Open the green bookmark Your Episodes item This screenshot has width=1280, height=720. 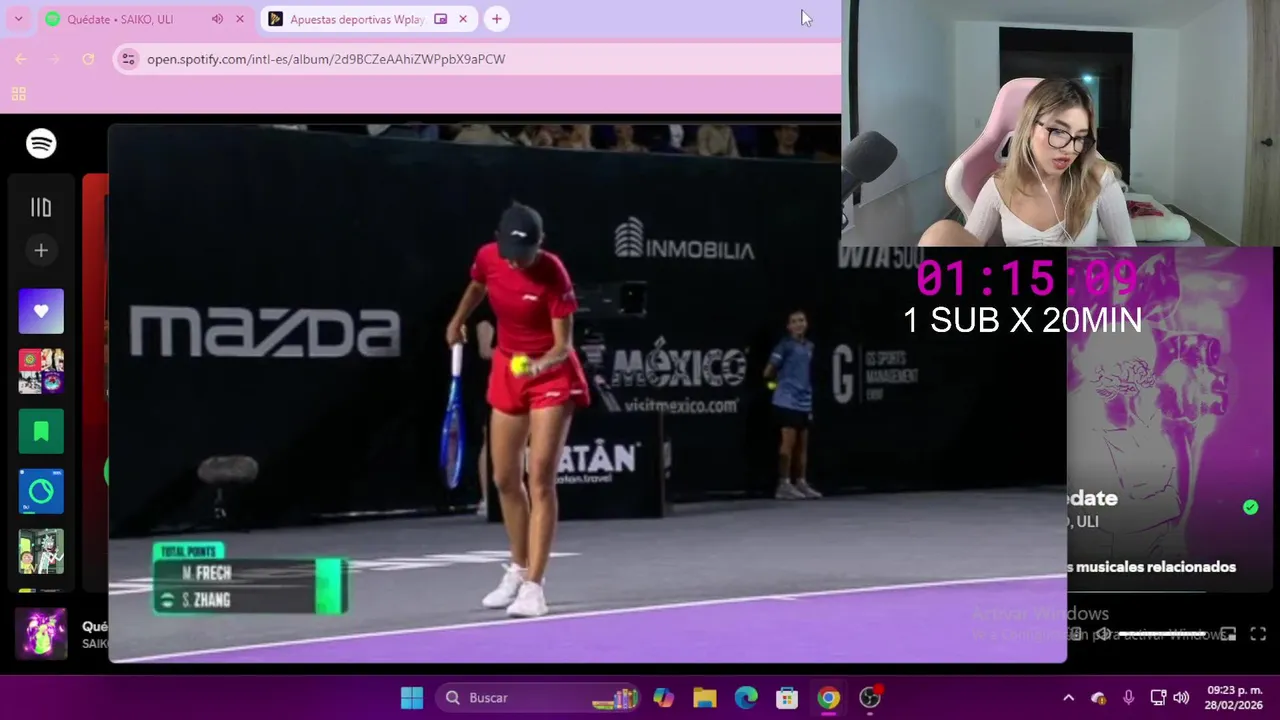coord(41,431)
